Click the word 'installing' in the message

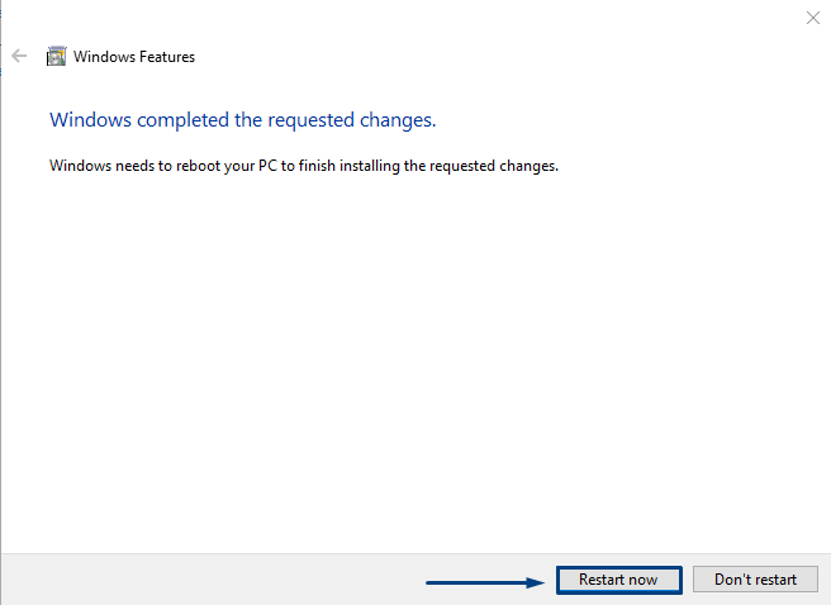click(369, 166)
